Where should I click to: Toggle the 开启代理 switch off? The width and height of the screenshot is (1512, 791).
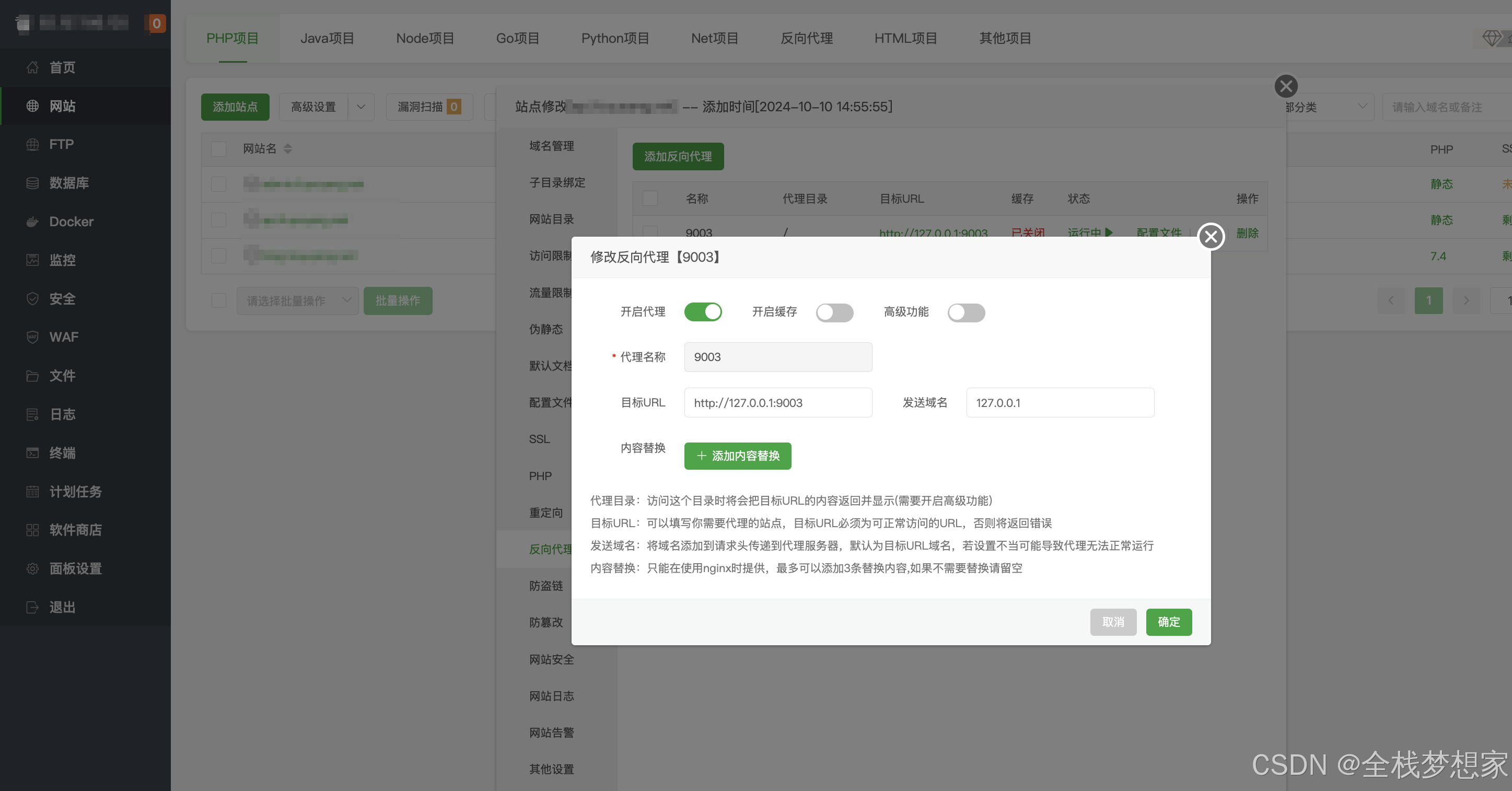pos(703,311)
